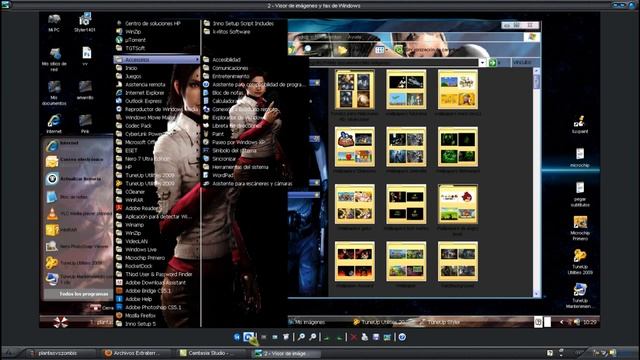Click the help icon near the system tray
Viewport: 640px width, 360px height.
550,353
